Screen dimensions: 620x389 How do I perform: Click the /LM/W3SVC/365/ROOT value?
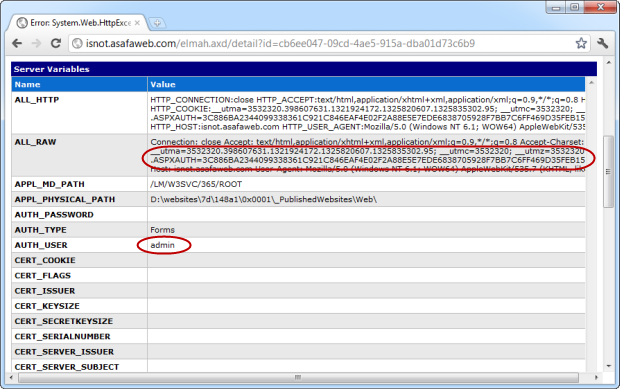click(x=196, y=184)
